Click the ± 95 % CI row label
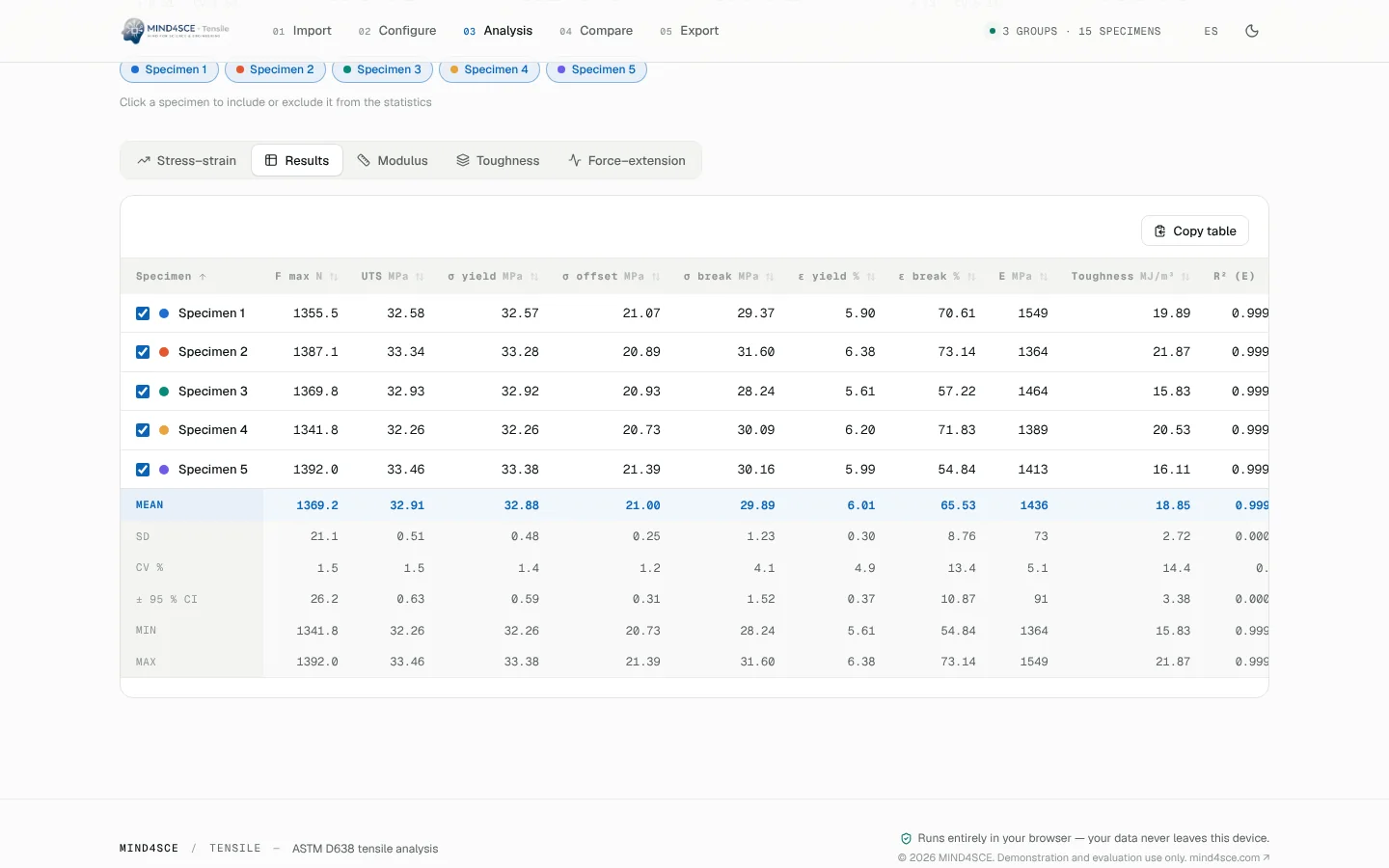This screenshot has width=1389, height=868. [167, 600]
